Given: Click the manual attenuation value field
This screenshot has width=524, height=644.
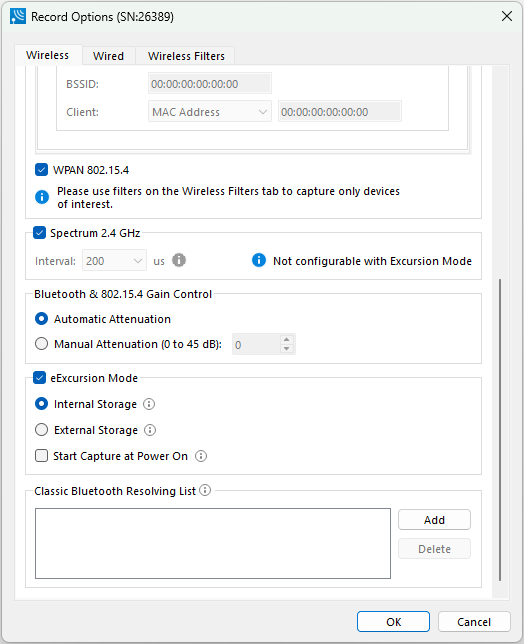Looking at the screenshot, I should click(257, 344).
